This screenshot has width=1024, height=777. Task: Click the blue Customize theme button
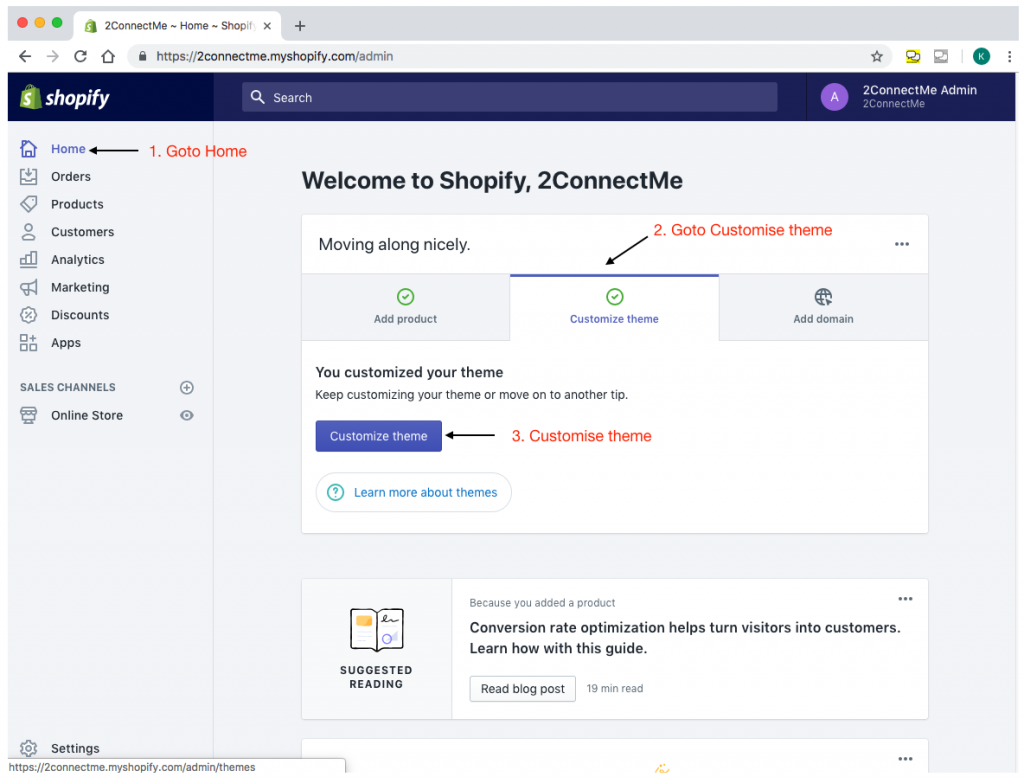coord(379,436)
